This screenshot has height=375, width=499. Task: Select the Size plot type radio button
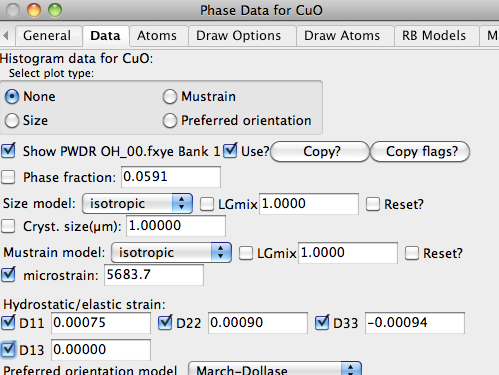click(x=12, y=121)
